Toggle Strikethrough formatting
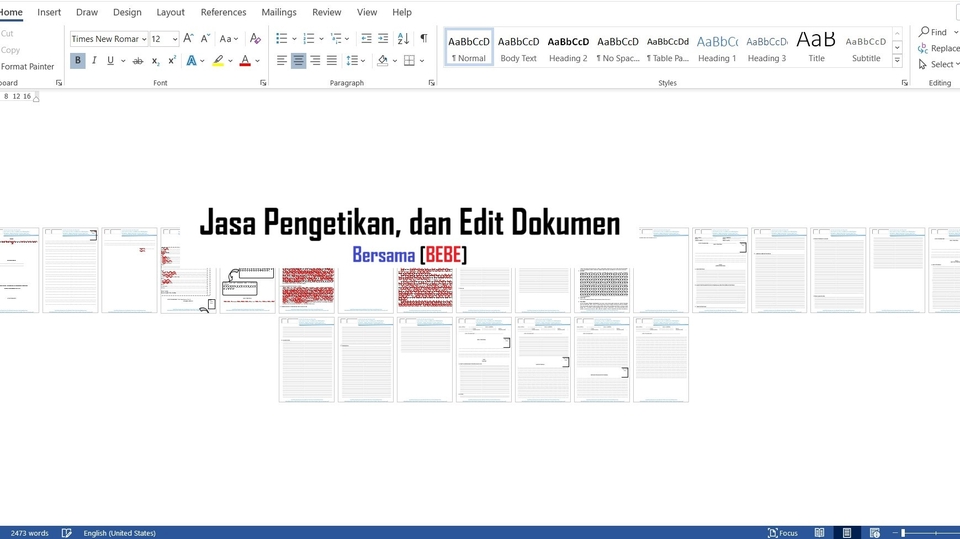The width and height of the screenshot is (960, 539). pos(138,61)
